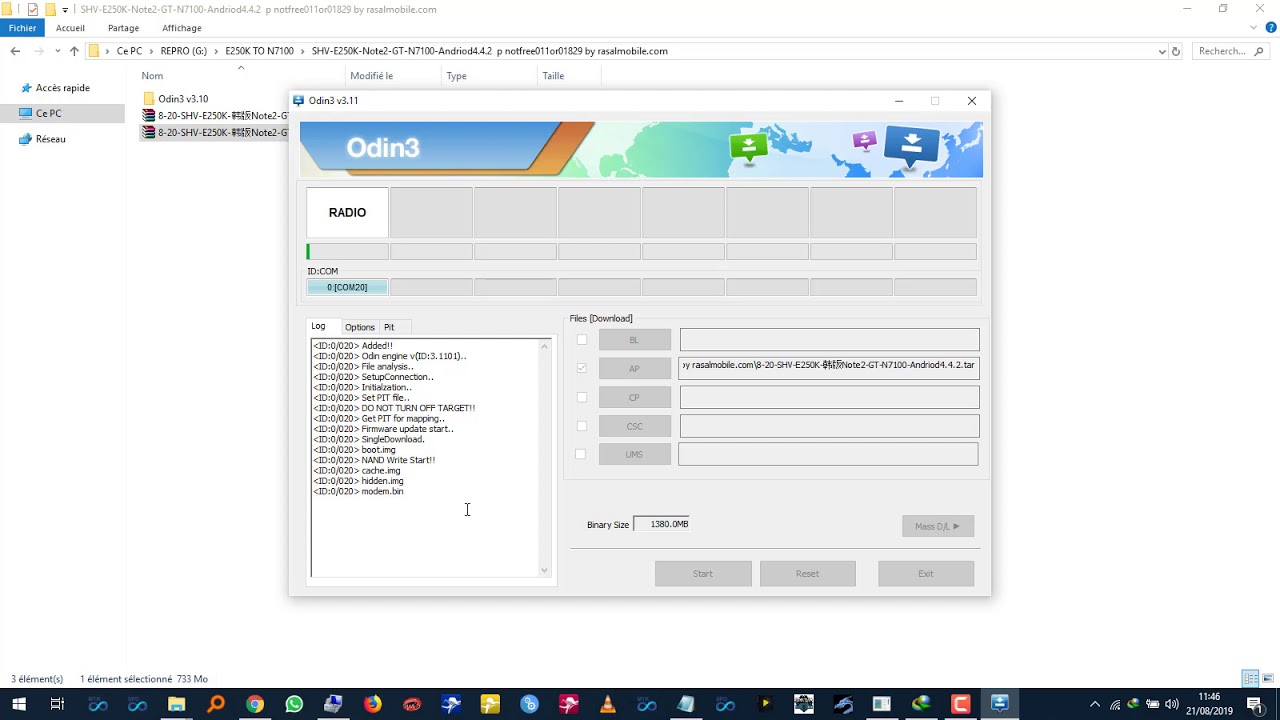
Task: Launch Firefox from the taskbar
Action: (x=372, y=704)
